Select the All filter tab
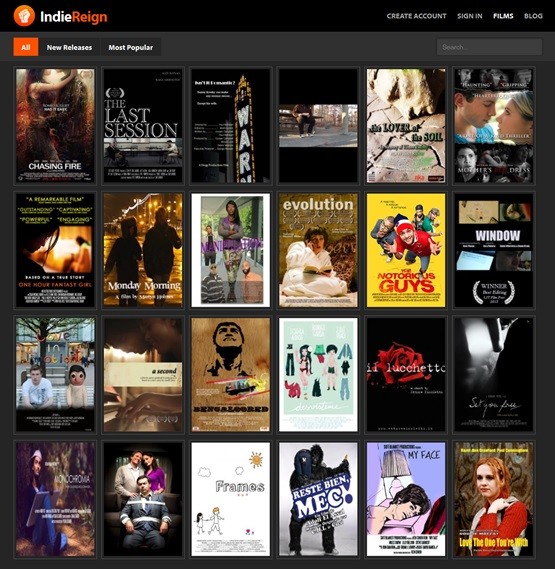The image size is (555, 569). [26, 47]
